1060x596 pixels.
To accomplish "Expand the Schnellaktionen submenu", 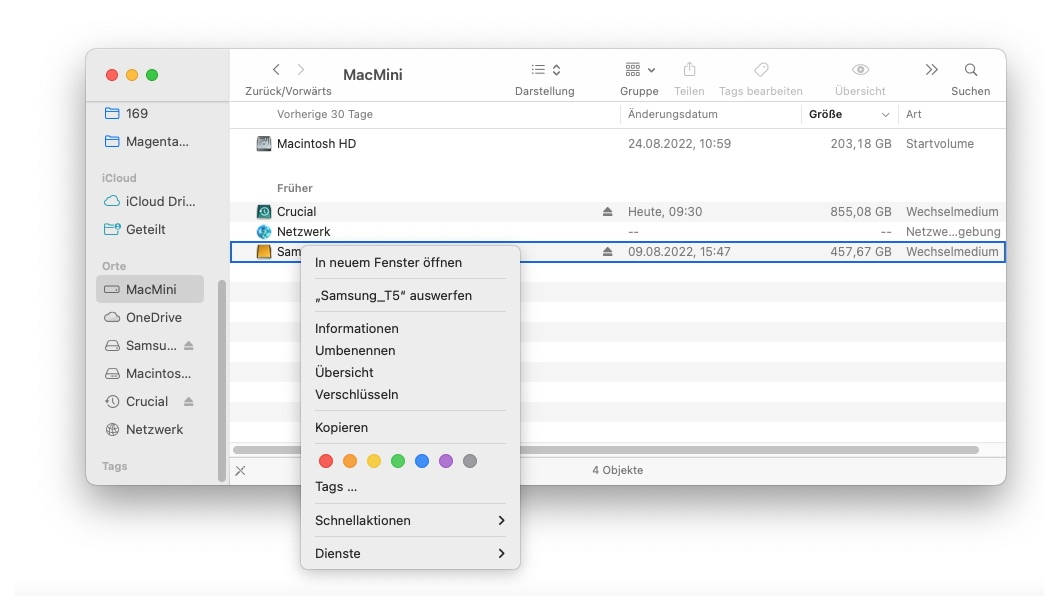I will tap(410, 520).
